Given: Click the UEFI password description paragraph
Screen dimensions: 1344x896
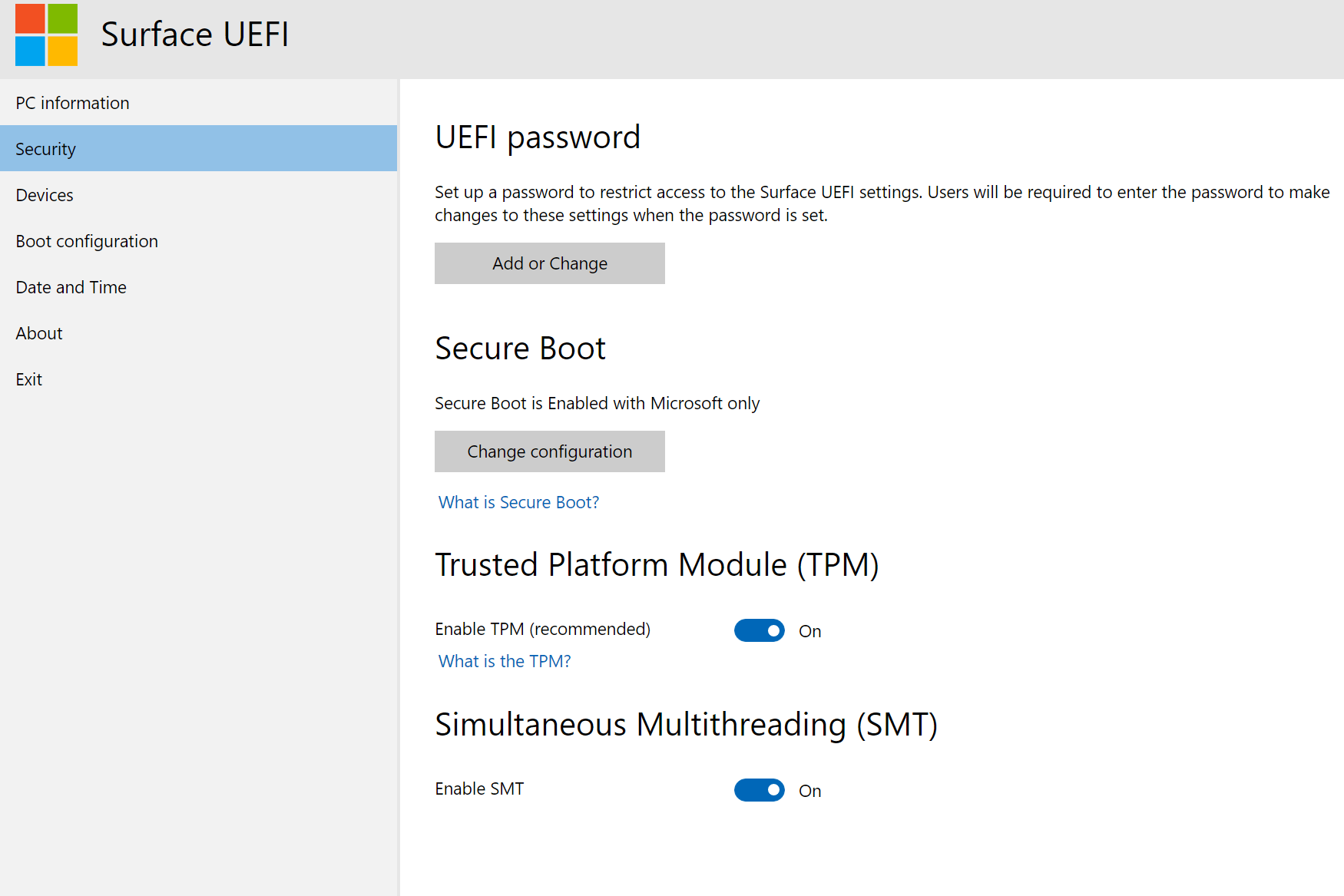Looking at the screenshot, I should pyautogui.click(x=882, y=203).
